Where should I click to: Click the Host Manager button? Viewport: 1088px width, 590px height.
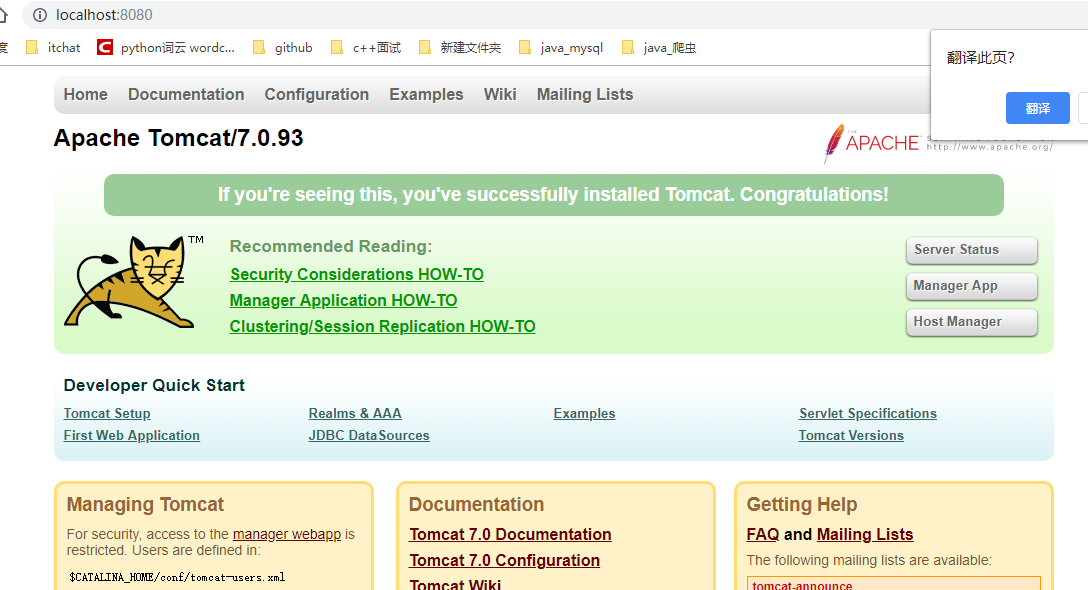(971, 322)
